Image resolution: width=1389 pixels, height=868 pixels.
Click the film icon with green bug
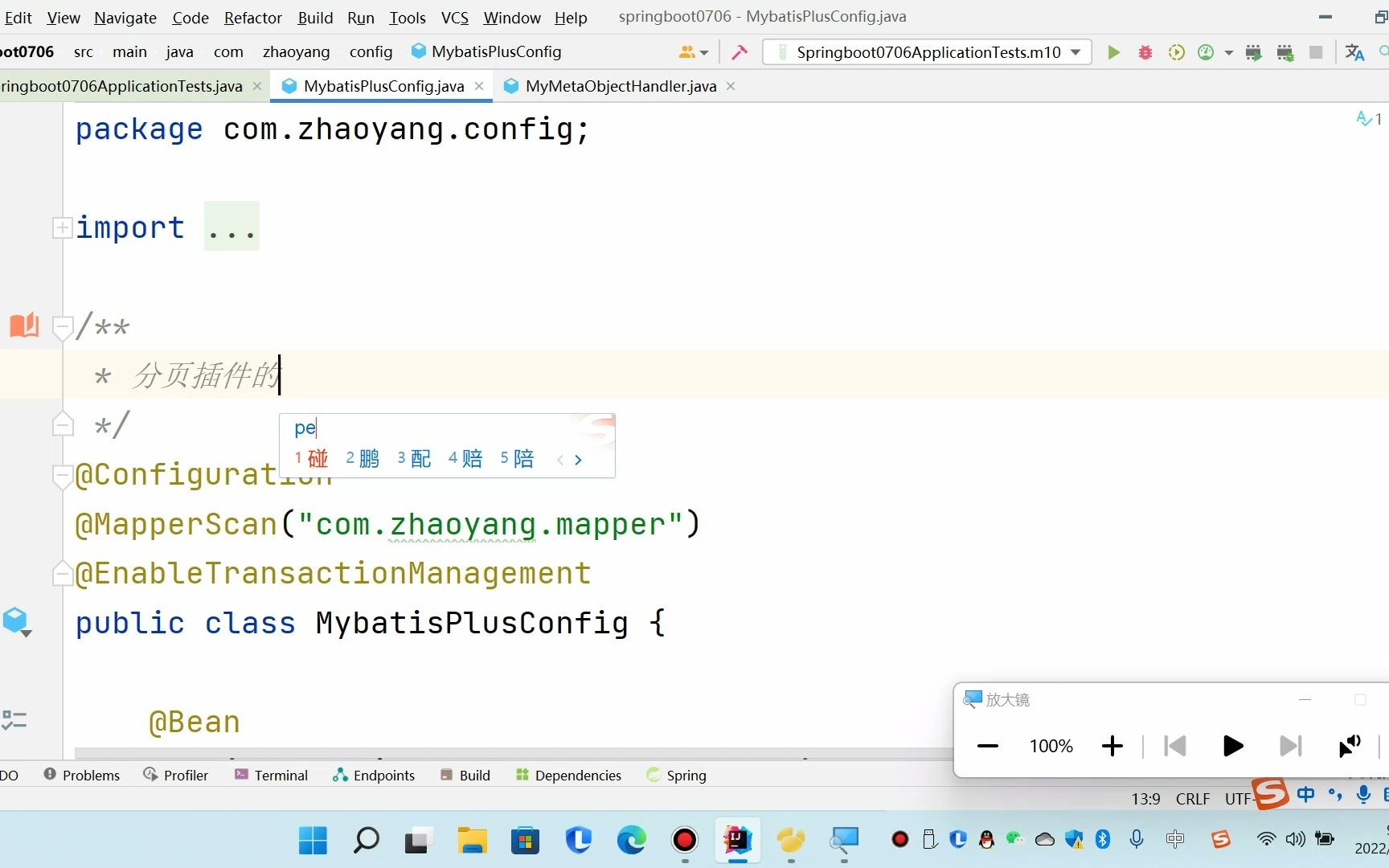pos(1285,52)
